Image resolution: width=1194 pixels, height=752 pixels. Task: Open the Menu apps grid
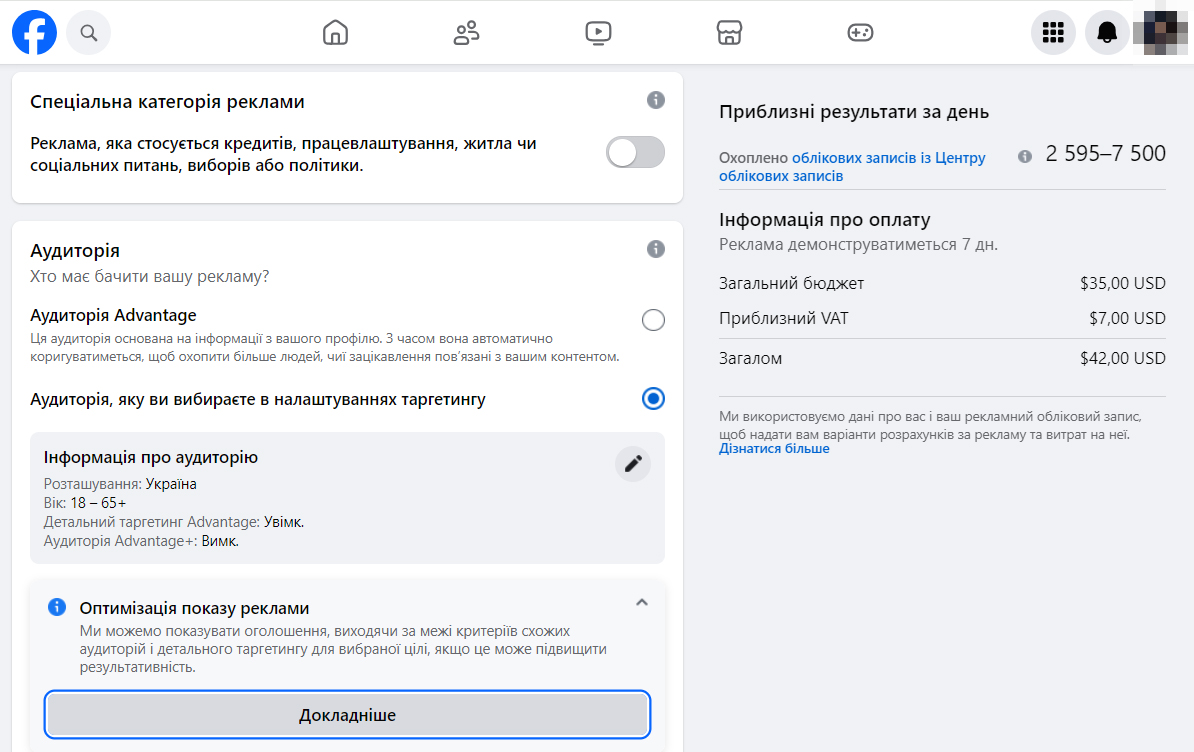point(1053,31)
